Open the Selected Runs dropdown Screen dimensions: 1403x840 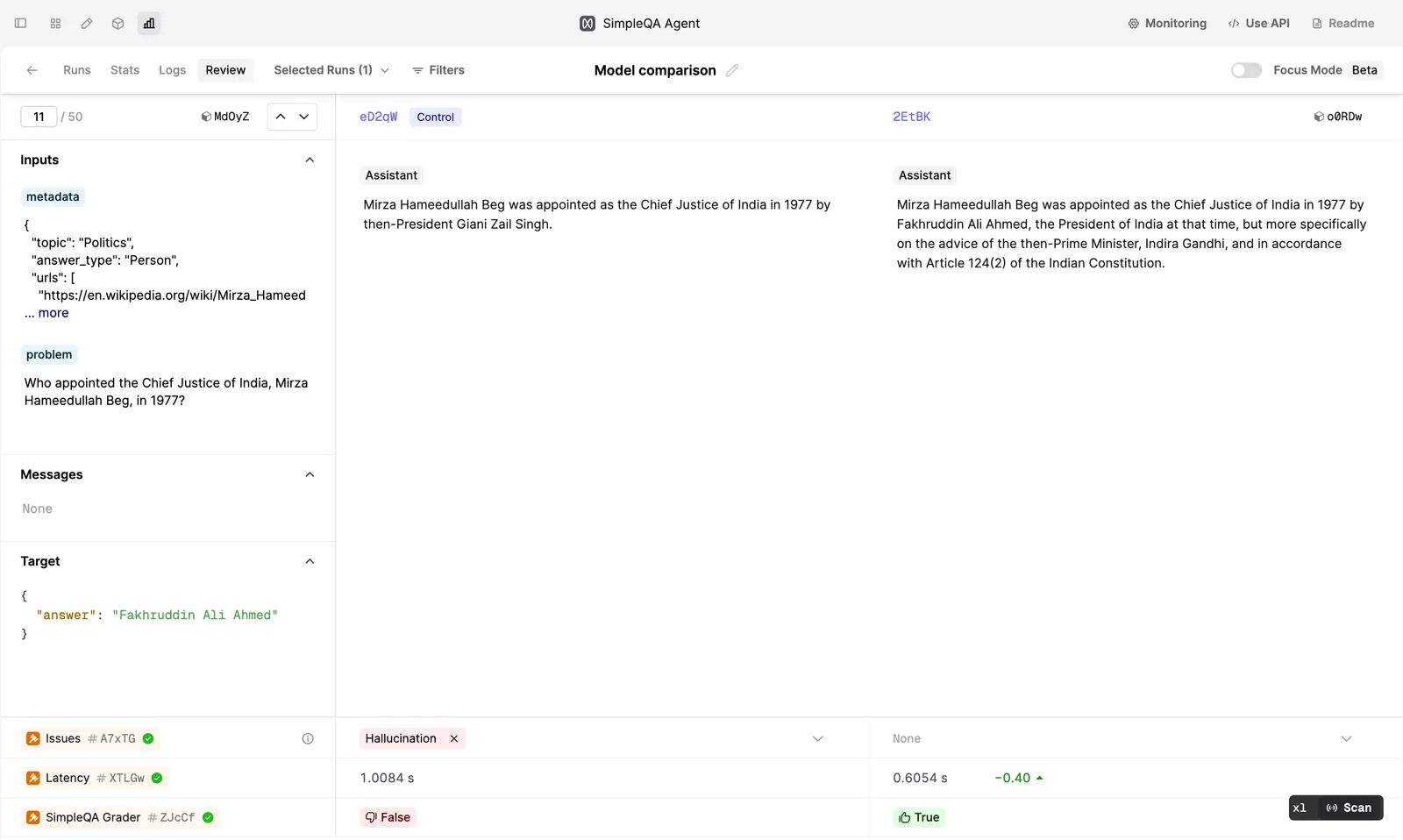(x=331, y=70)
